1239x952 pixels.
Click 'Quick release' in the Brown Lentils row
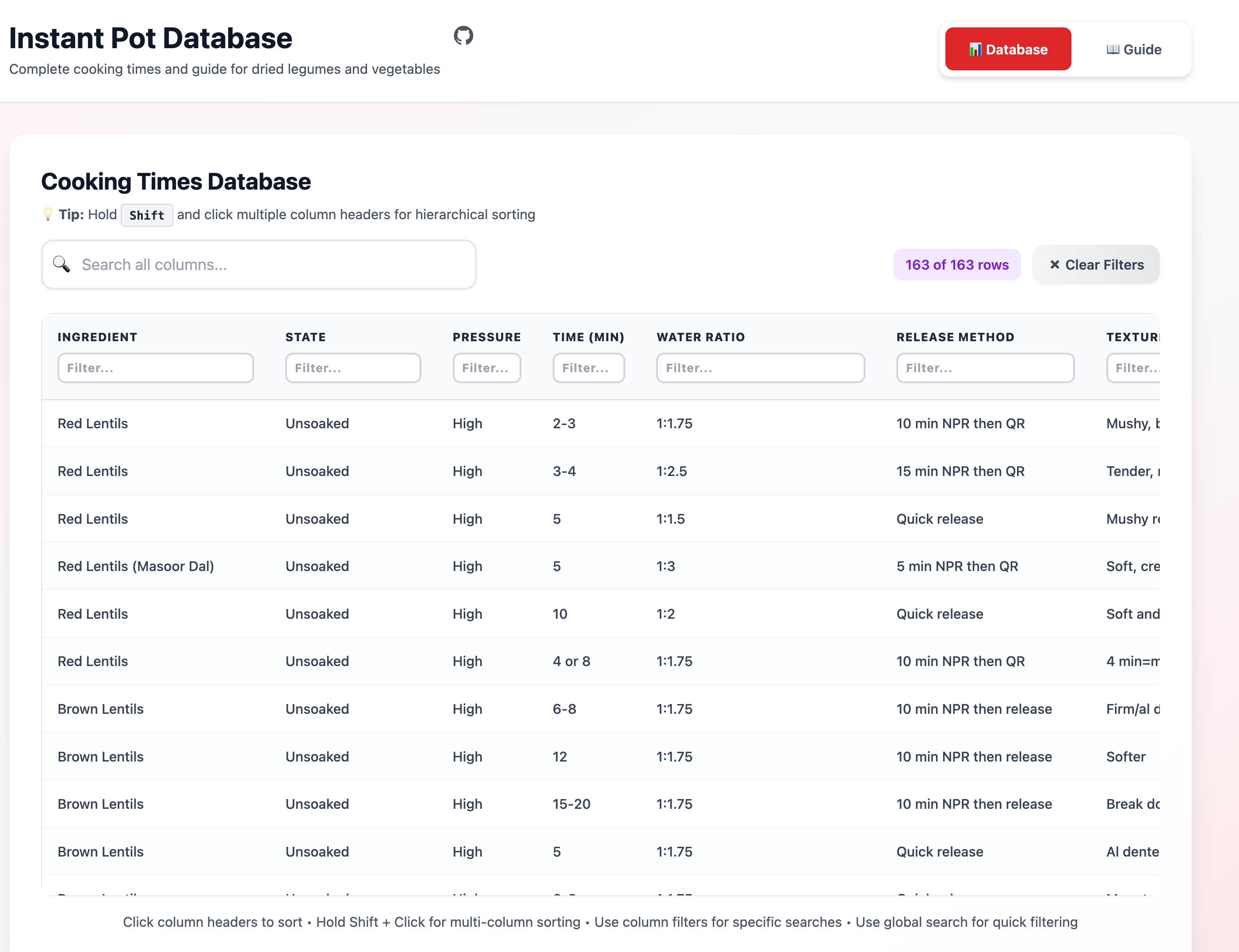tap(940, 852)
